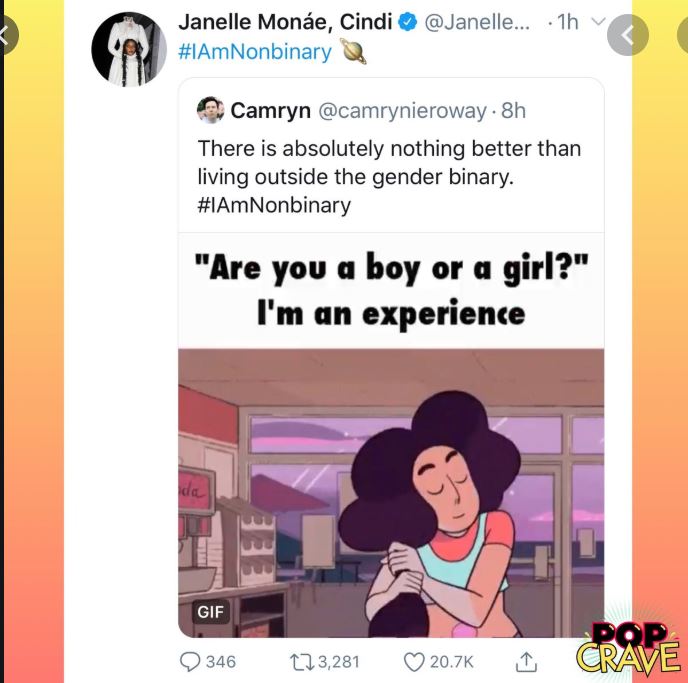Open the share upload icon

coord(526,662)
